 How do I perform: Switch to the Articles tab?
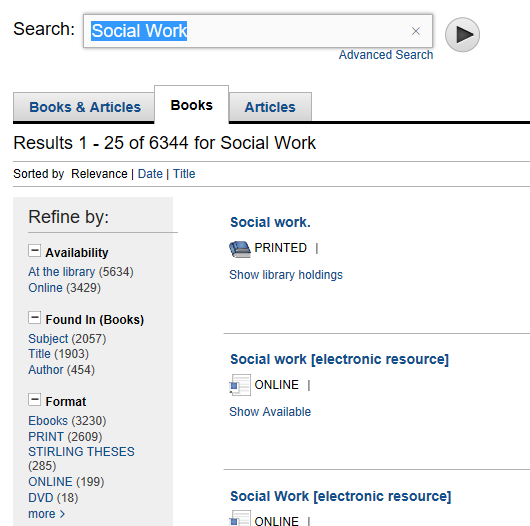(x=270, y=107)
